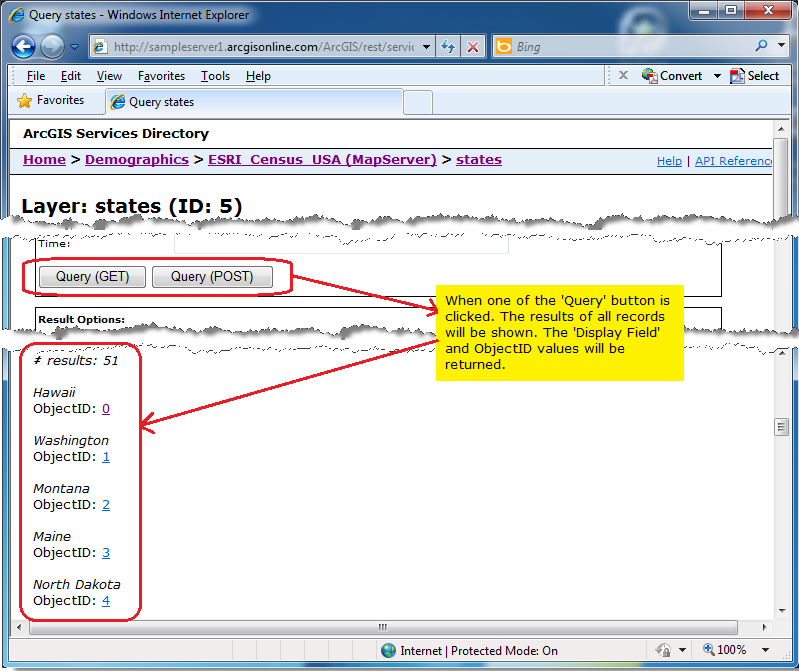Screen dimensions: 799x671
Task: Open recent pages dropdown beside Forward button
Action: [x=74, y=47]
